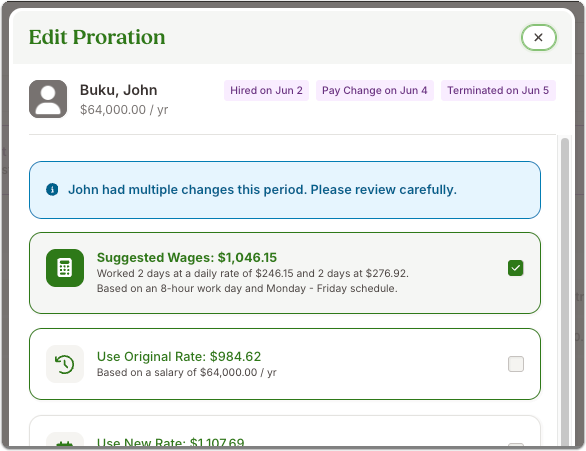586x451 pixels.
Task: Click the info icon in the blue banner
Action: (52, 189)
